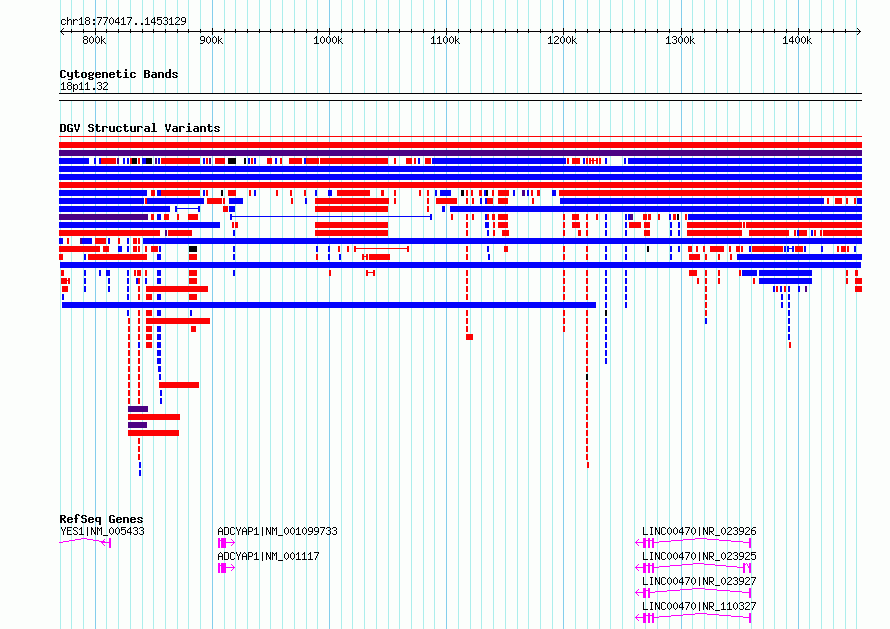Select the YES1|NM_005433 gene label
Image resolution: width=890 pixels, height=629 pixels.
[102, 531]
